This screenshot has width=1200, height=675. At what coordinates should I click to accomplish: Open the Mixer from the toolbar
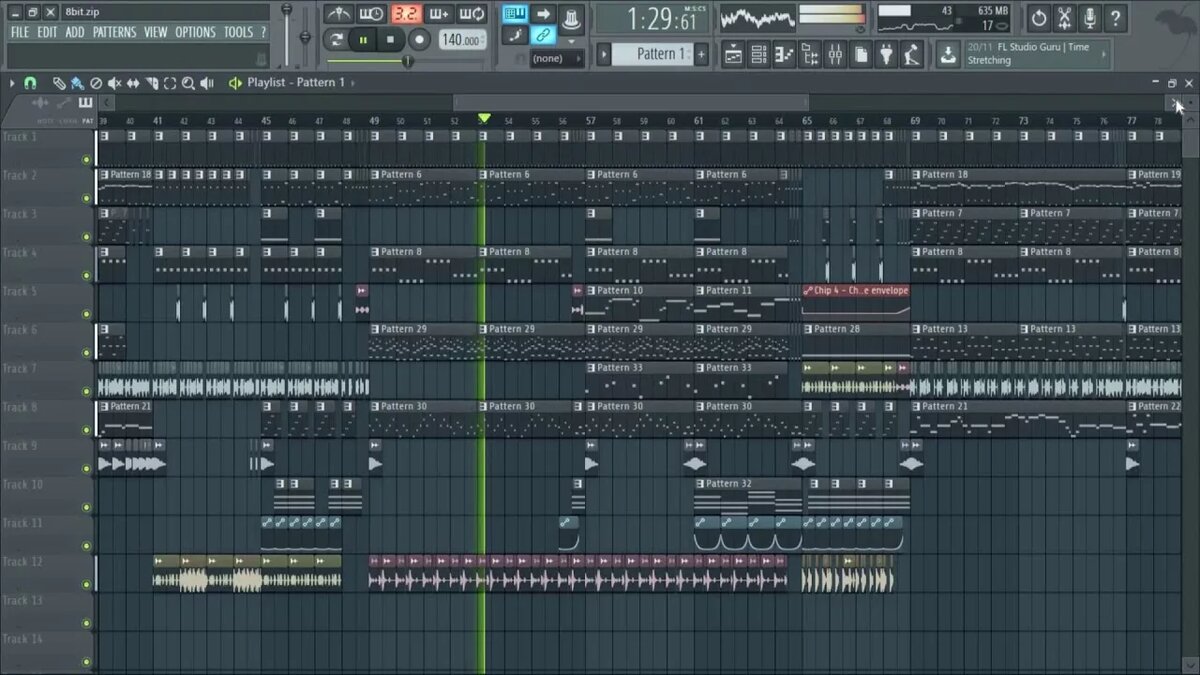835,55
